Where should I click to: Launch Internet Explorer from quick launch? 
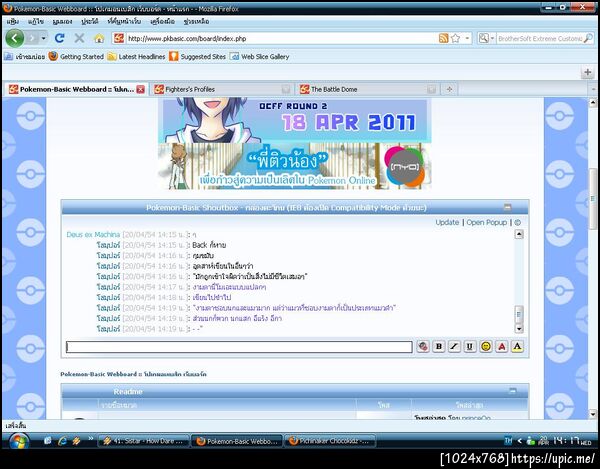tap(62, 441)
